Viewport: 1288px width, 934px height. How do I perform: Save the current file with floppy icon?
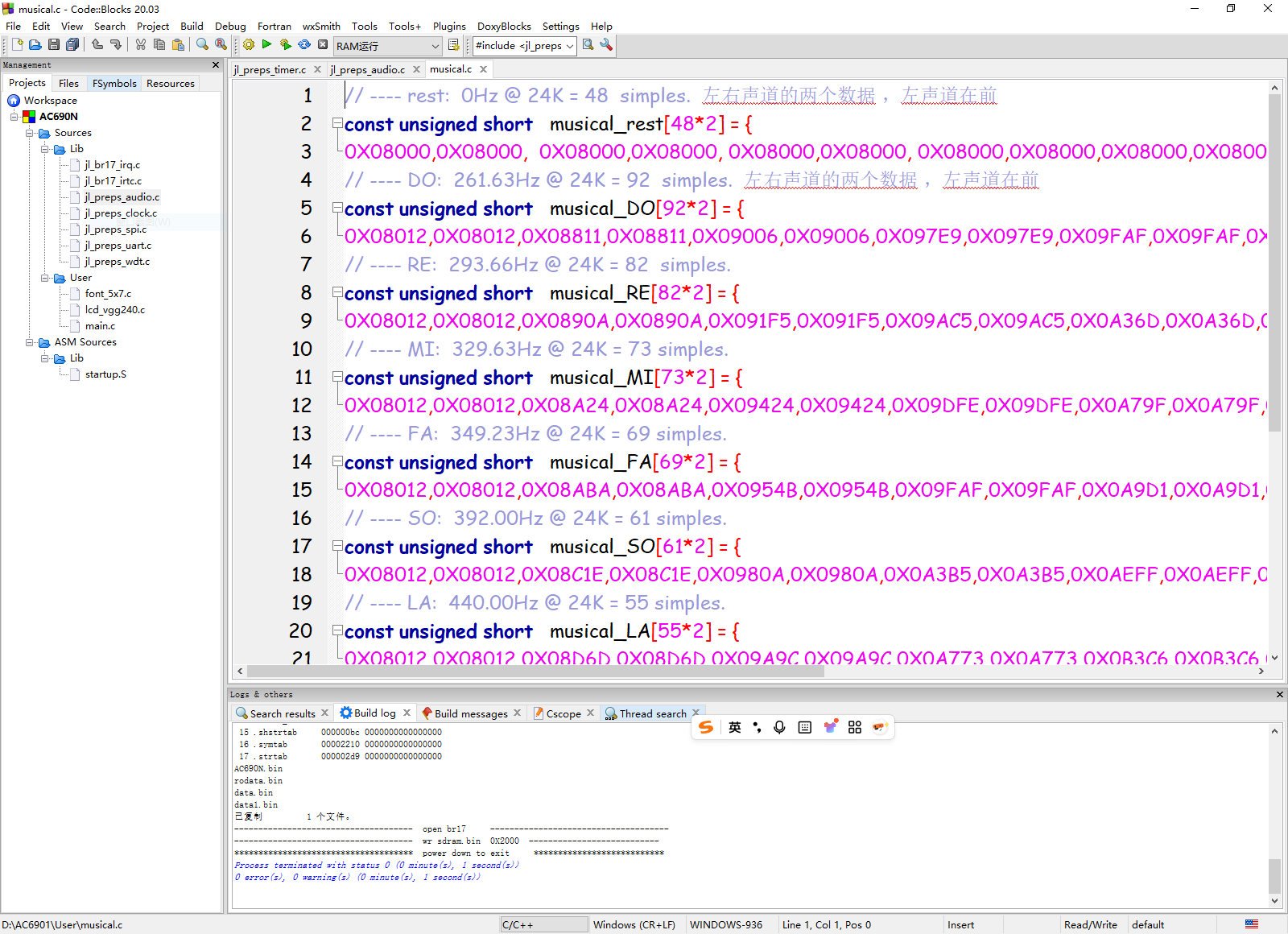pyautogui.click(x=54, y=45)
